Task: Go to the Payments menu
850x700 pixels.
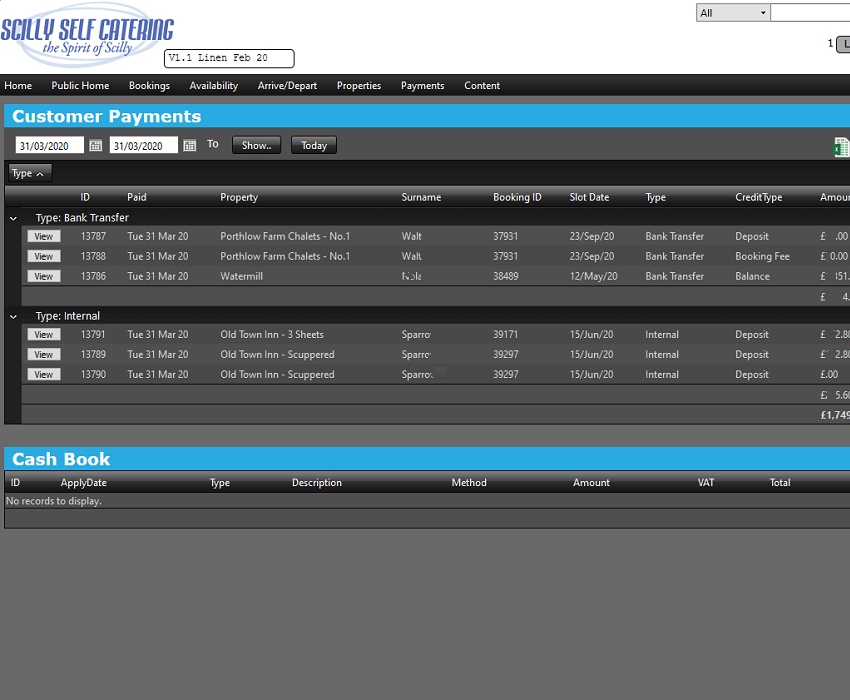Action: (422, 86)
